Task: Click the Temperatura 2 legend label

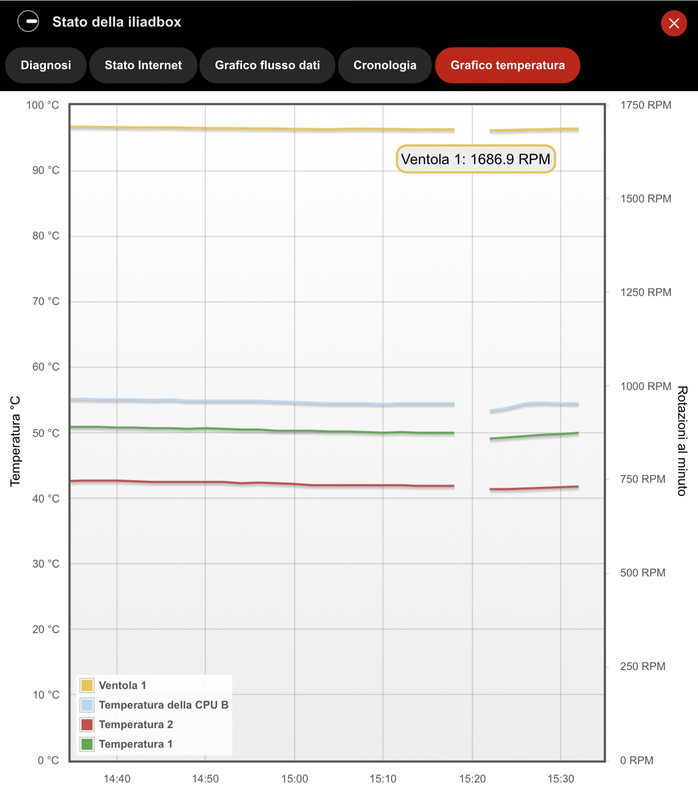Action: tap(136, 724)
